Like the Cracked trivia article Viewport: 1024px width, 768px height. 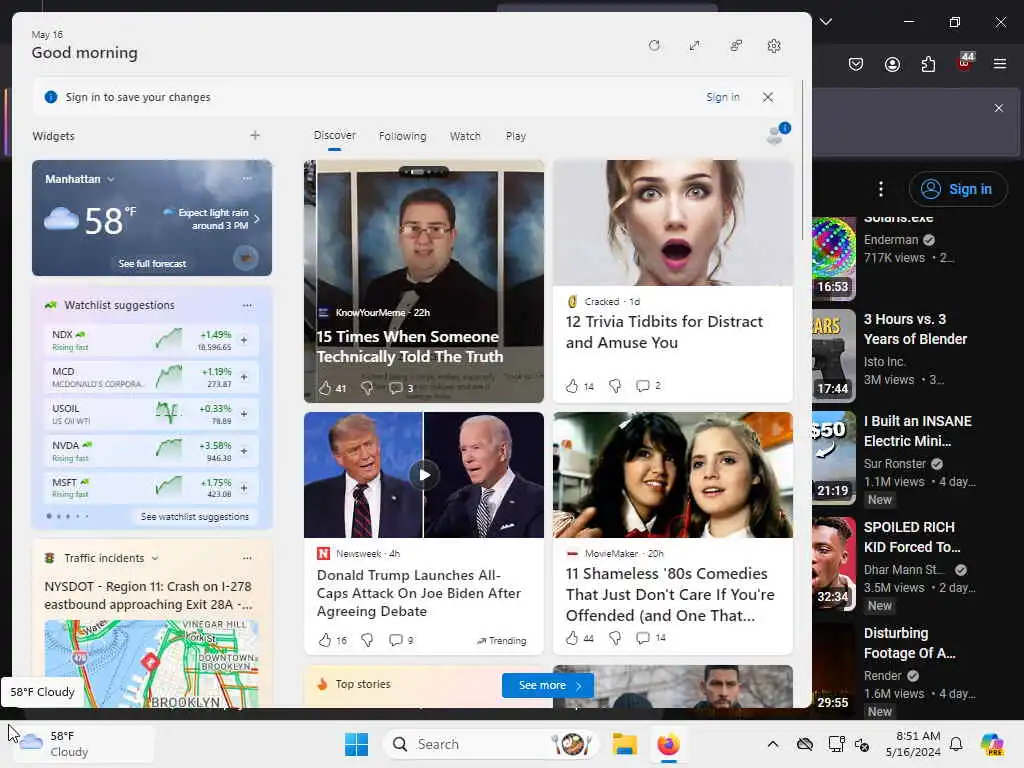[572, 386]
